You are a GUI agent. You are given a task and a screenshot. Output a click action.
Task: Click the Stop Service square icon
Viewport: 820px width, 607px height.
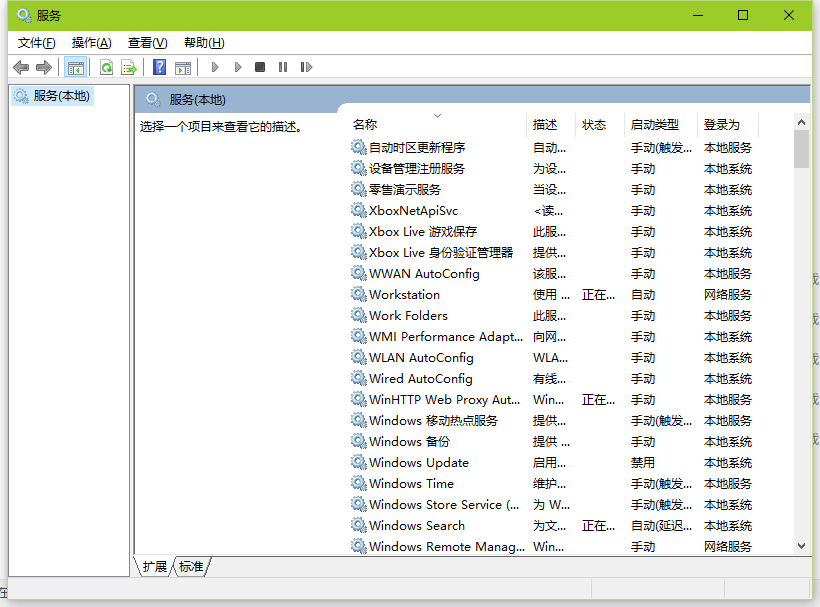(260, 66)
